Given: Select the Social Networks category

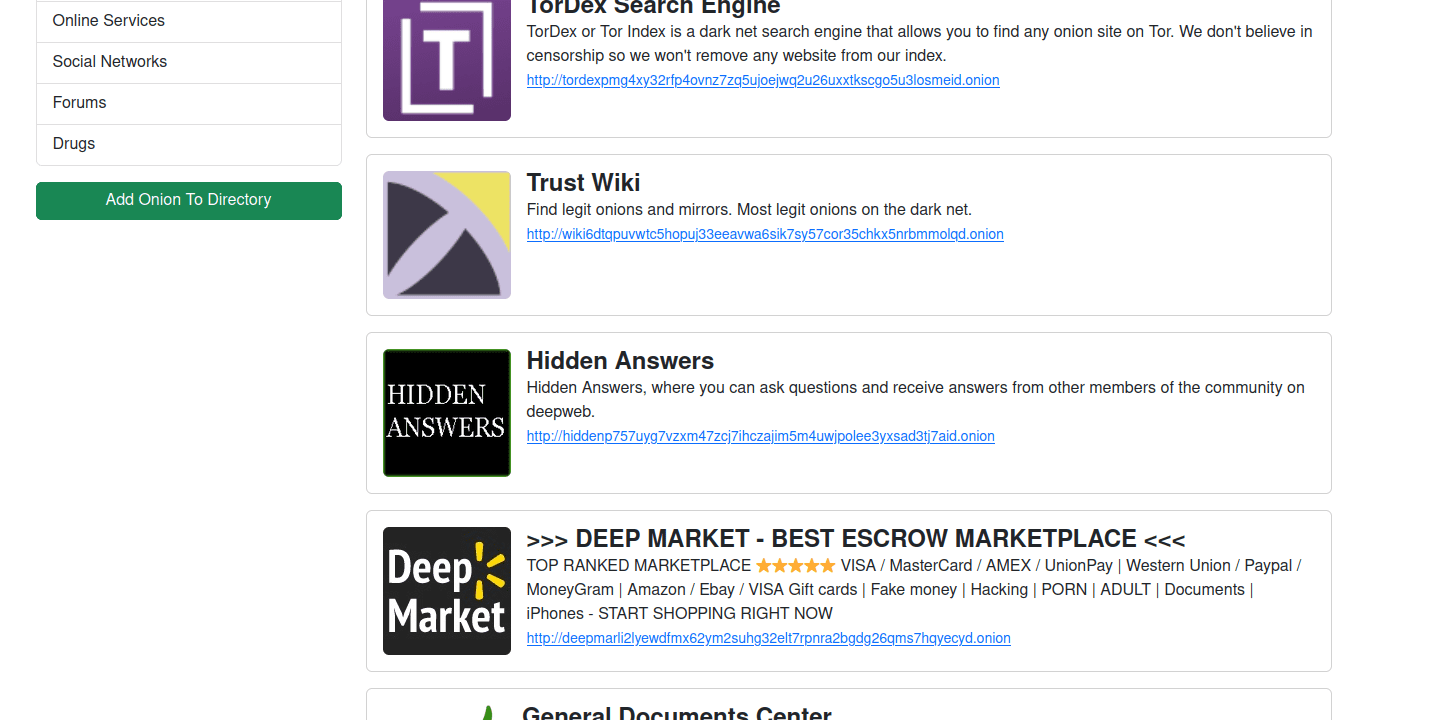Looking at the screenshot, I should point(189,62).
